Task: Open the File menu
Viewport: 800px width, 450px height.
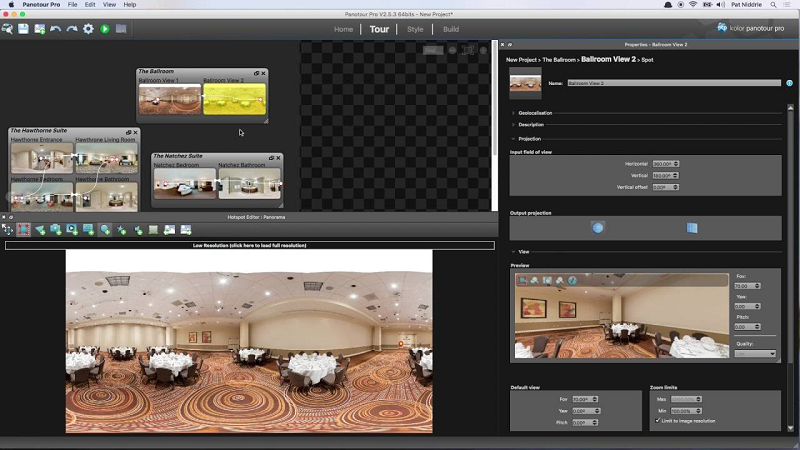Action: point(72,5)
